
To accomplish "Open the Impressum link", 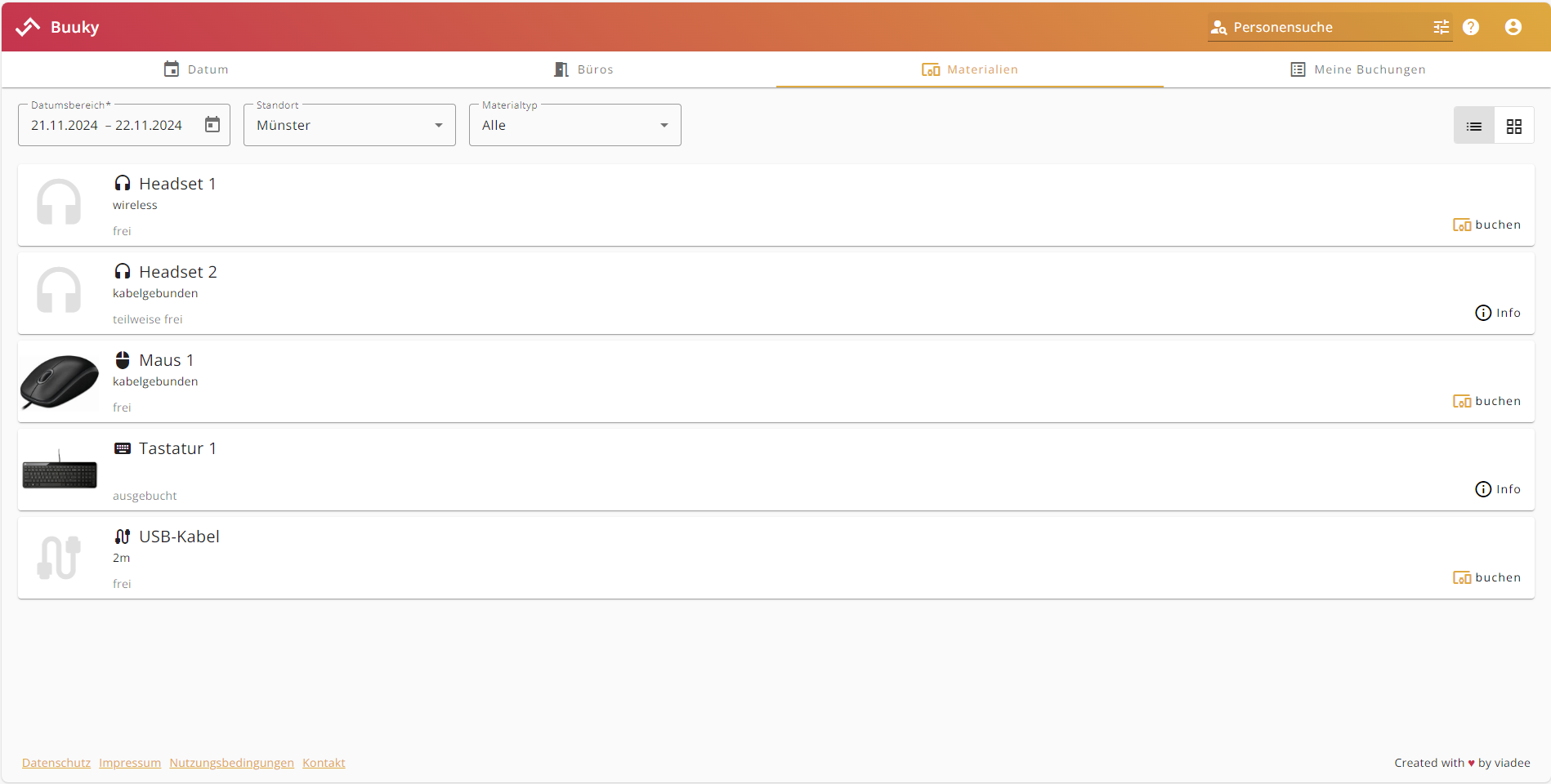I will (130, 763).
